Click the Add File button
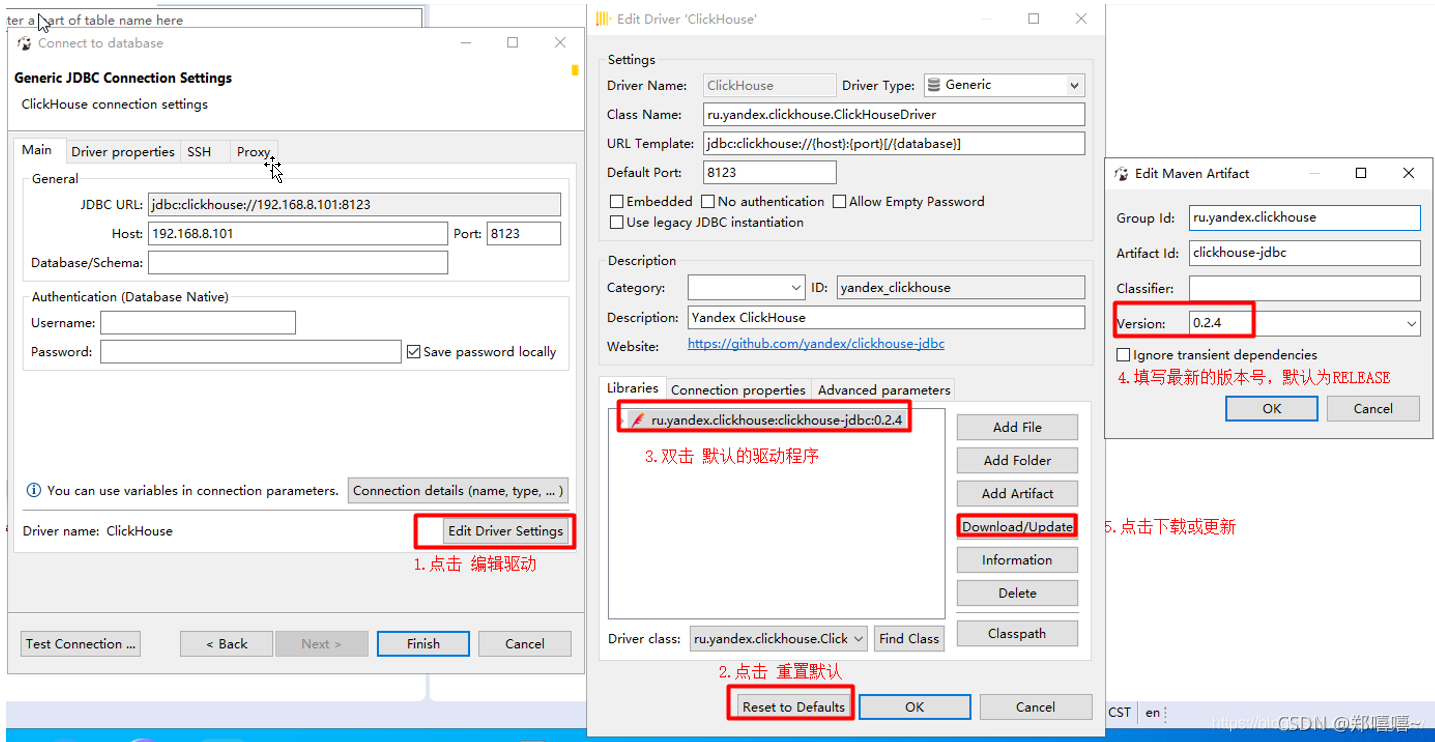Image resolution: width=1435 pixels, height=742 pixels. tap(1017, 428)
